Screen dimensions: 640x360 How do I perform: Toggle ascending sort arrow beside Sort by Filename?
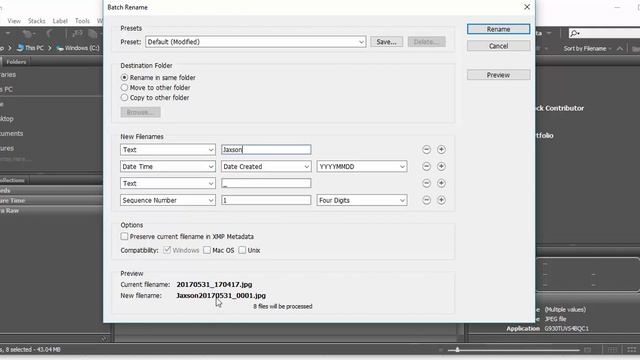click(620, 49)
